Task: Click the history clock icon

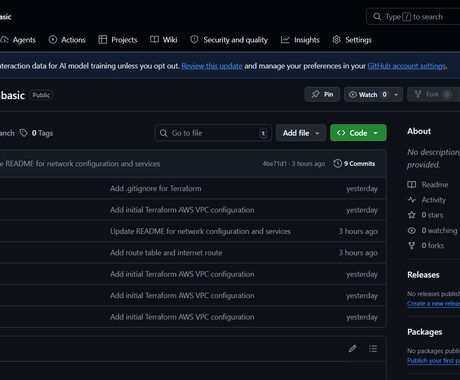Action: click(337, 164)
